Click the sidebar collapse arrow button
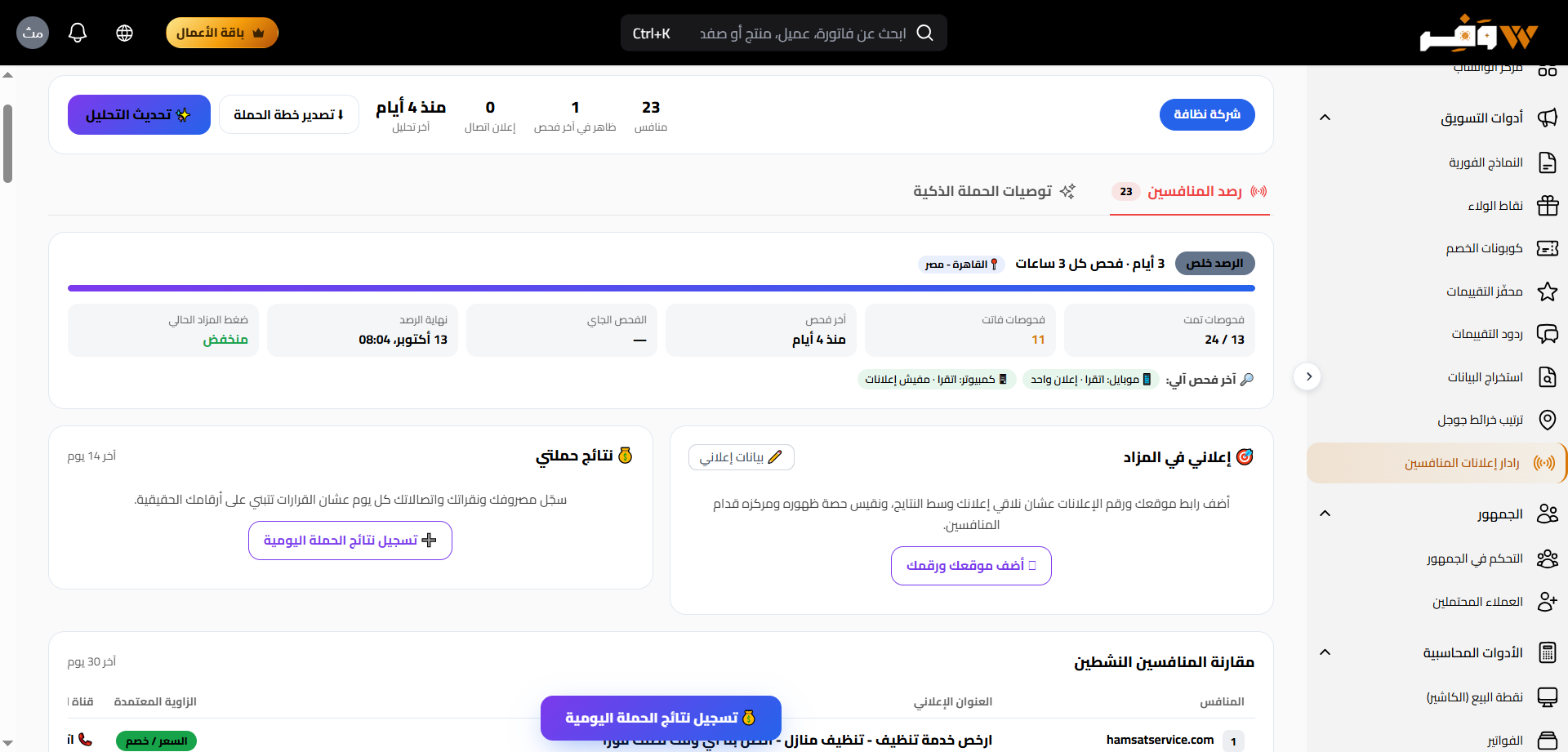 [1307, 376]
